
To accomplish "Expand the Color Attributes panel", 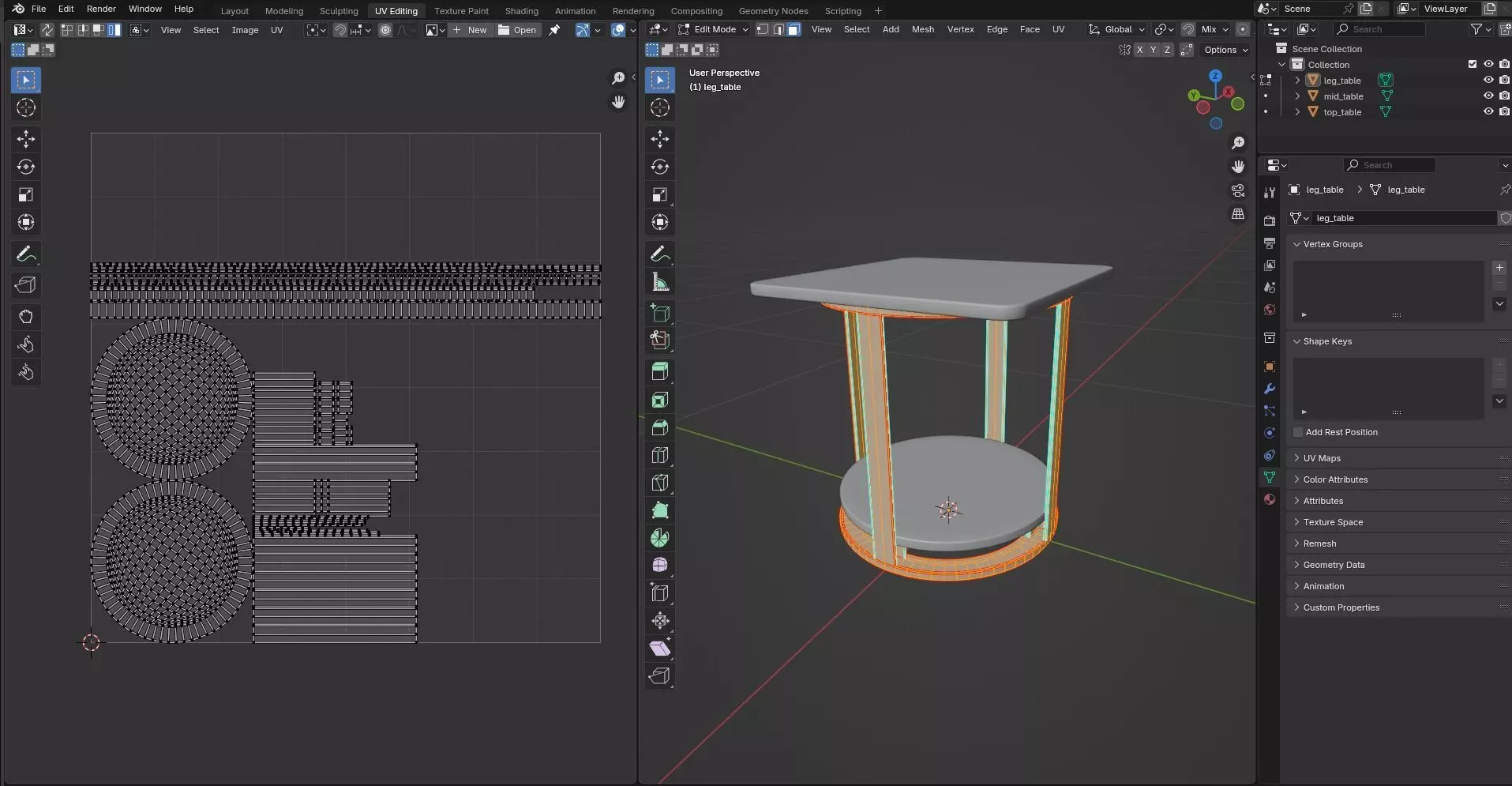I will (x=1335, y=479).
